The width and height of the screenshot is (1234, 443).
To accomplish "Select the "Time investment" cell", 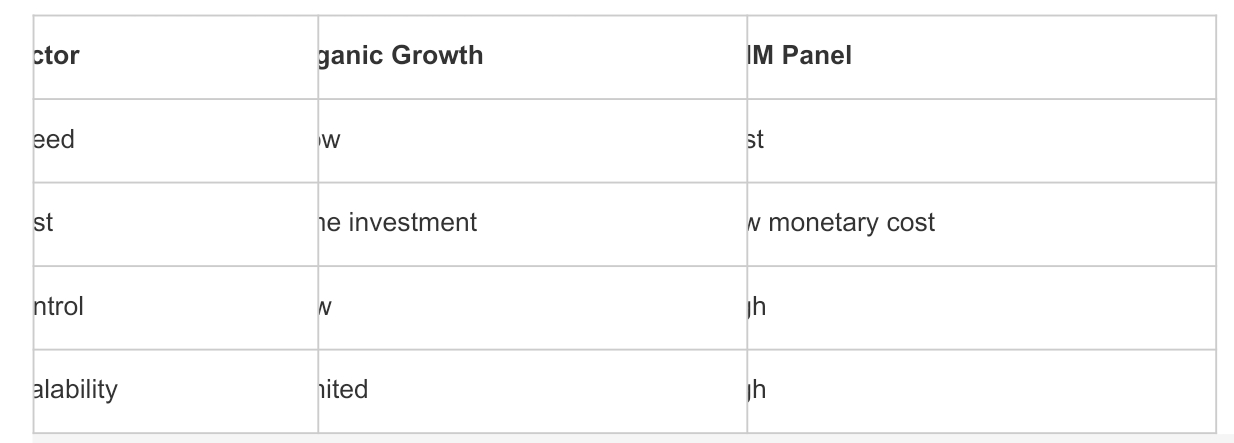I will 398,223.
